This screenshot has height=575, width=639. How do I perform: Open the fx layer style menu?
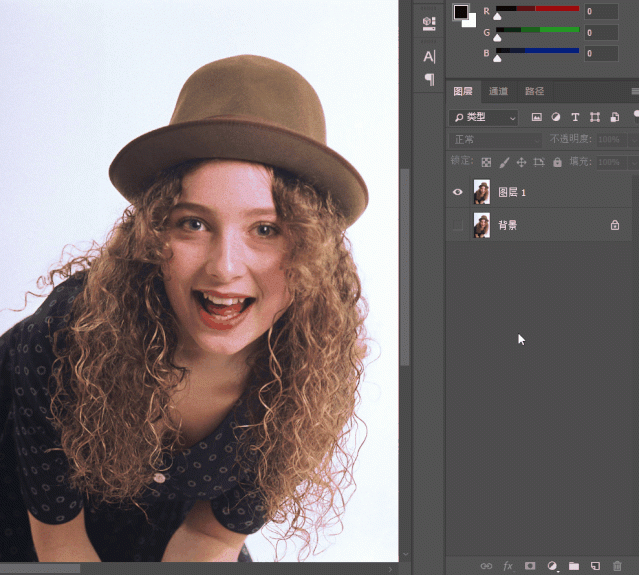click(x=508, y=566)
